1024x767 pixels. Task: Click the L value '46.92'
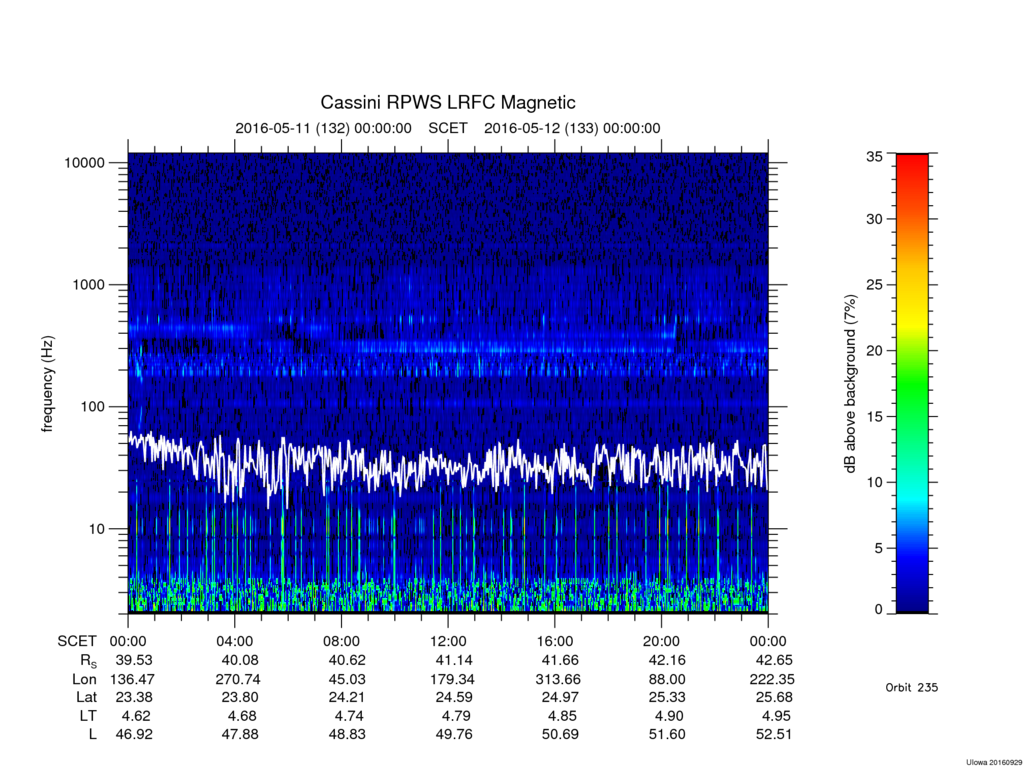[135, 734]
